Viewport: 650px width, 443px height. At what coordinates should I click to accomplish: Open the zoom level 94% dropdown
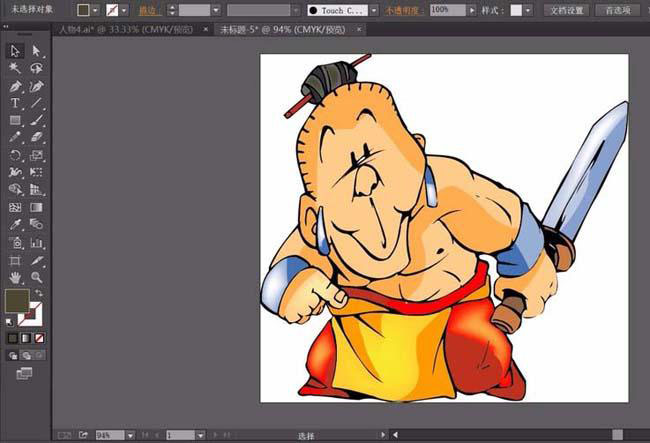click(131, 435)
